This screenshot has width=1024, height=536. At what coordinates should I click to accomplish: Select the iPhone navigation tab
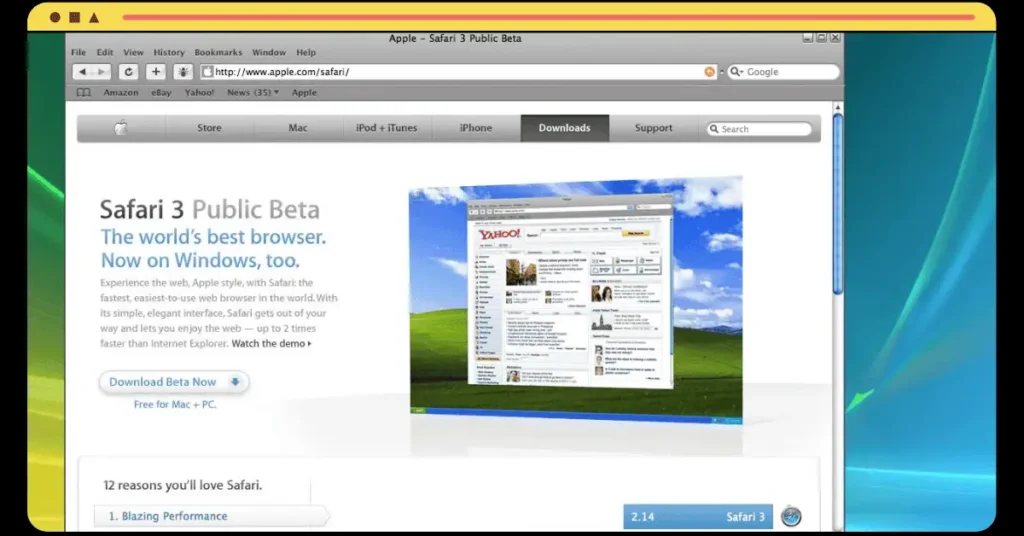tap(476, 128)
